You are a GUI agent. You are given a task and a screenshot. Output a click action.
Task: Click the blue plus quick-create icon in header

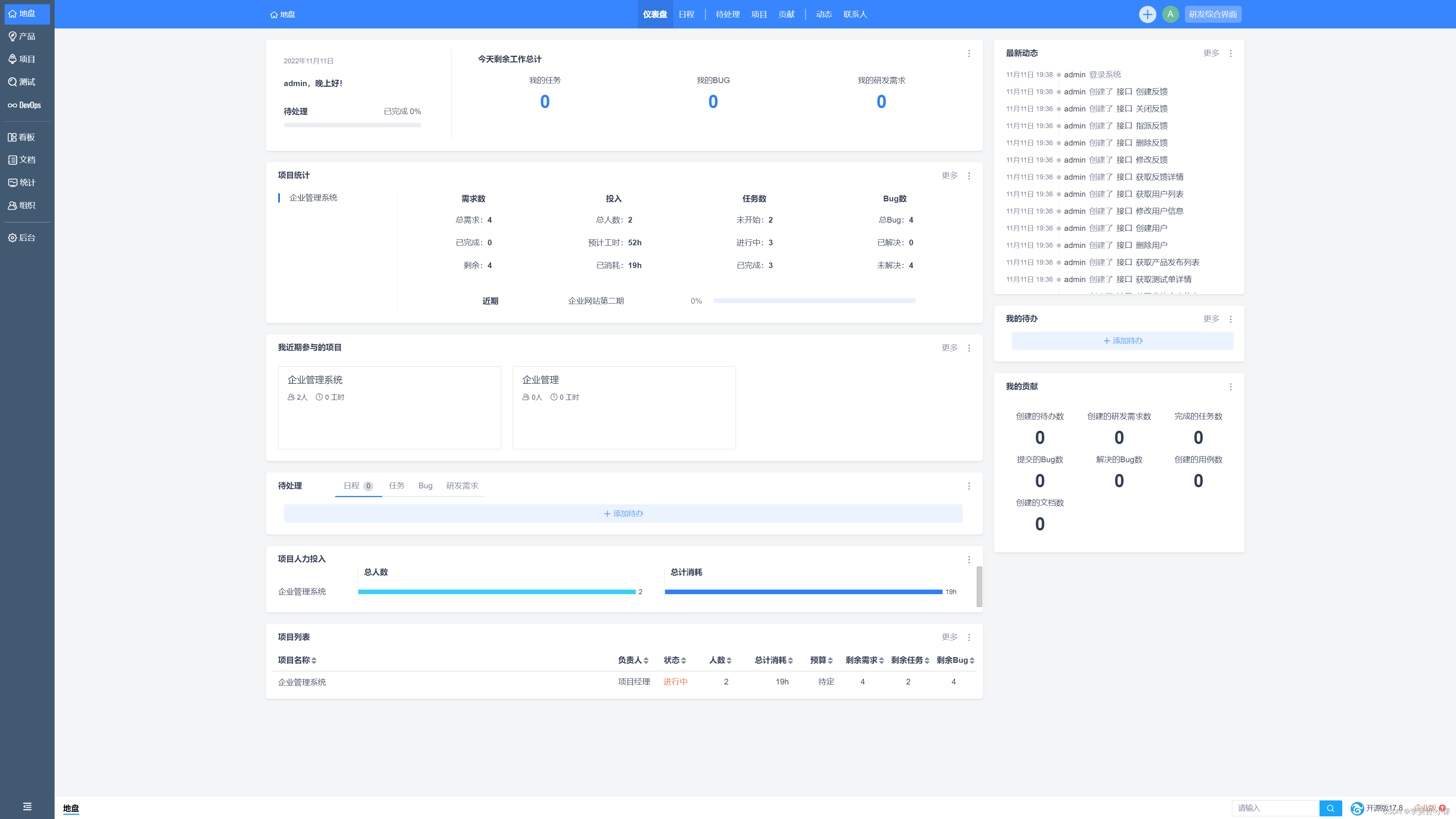(1147, 14)
